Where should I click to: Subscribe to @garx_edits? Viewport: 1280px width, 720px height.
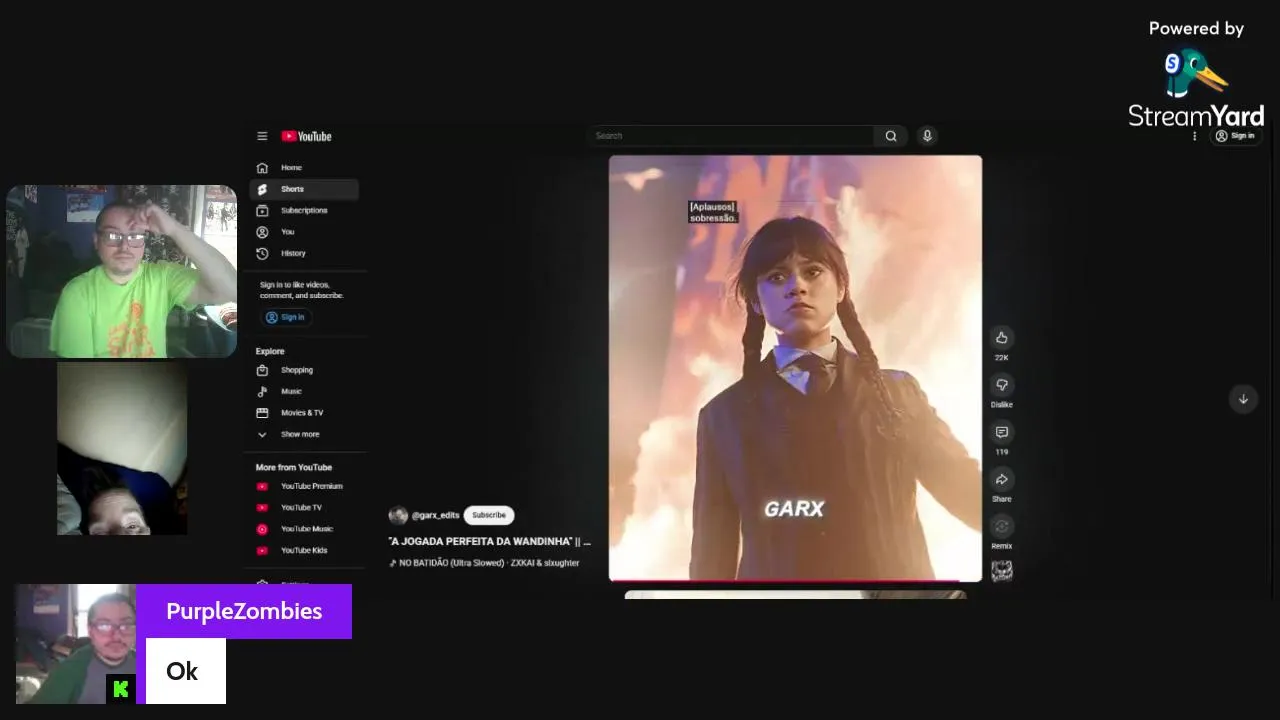tap(489, 515)
